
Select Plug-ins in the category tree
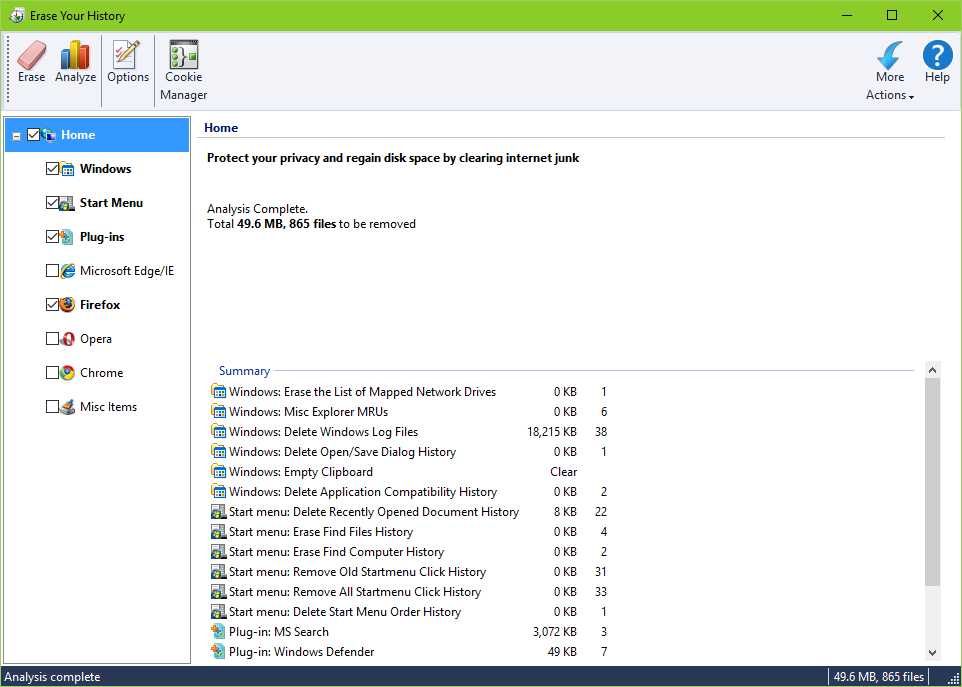[102, 237]
